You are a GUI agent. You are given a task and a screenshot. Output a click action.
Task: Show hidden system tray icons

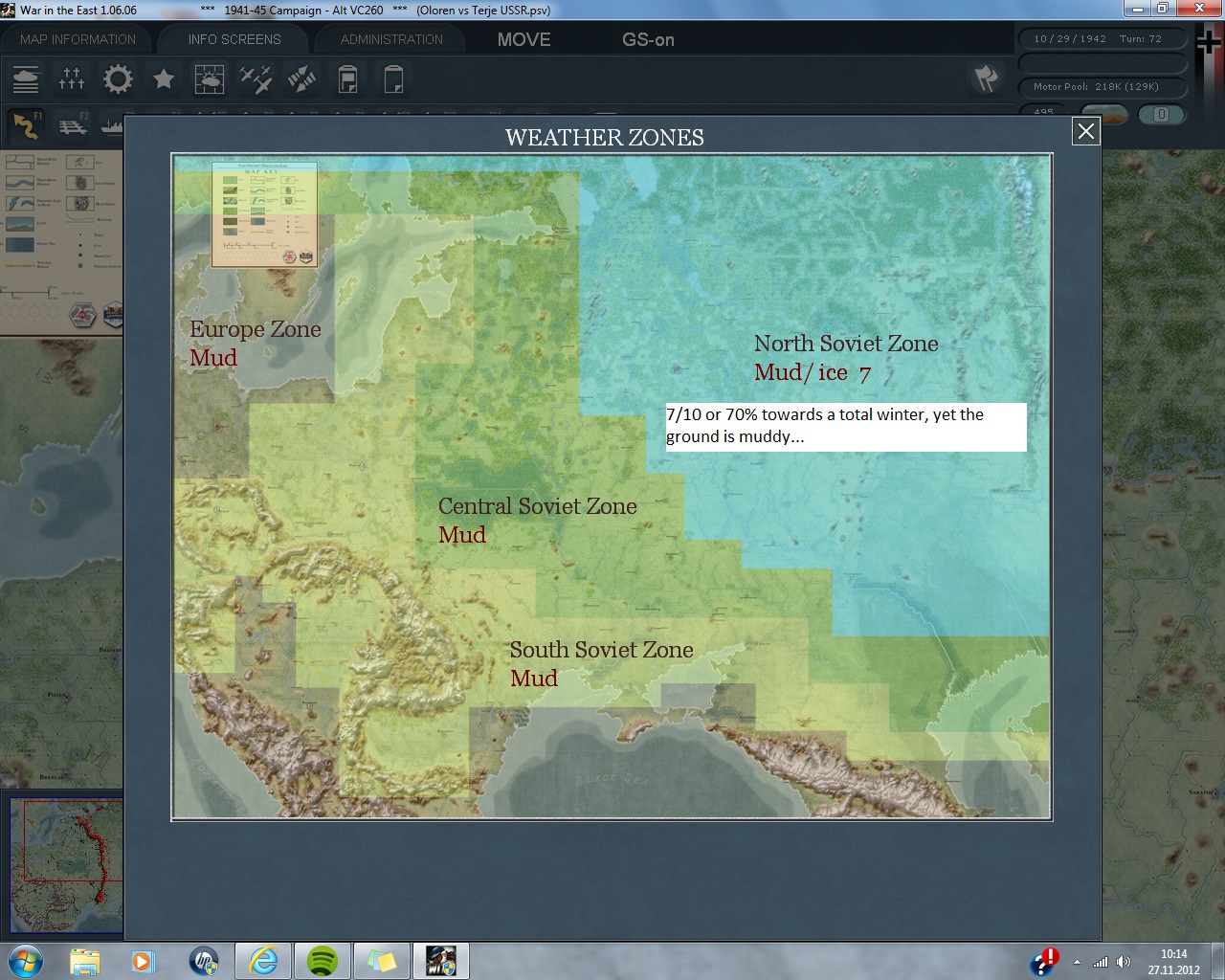pos(1078,962)
